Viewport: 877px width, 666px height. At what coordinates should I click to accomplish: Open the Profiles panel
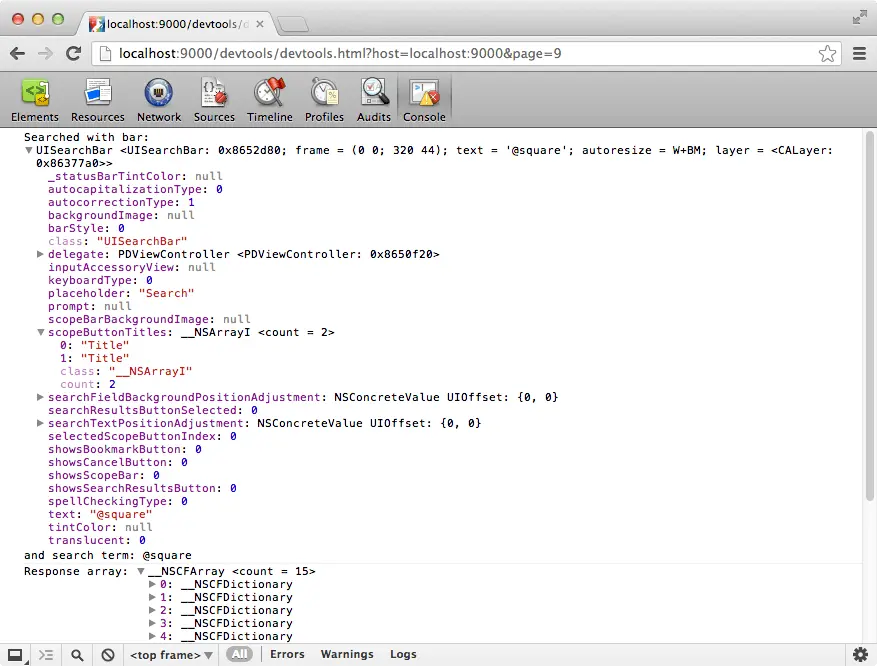pyautogui.click(x=324, y=101)
